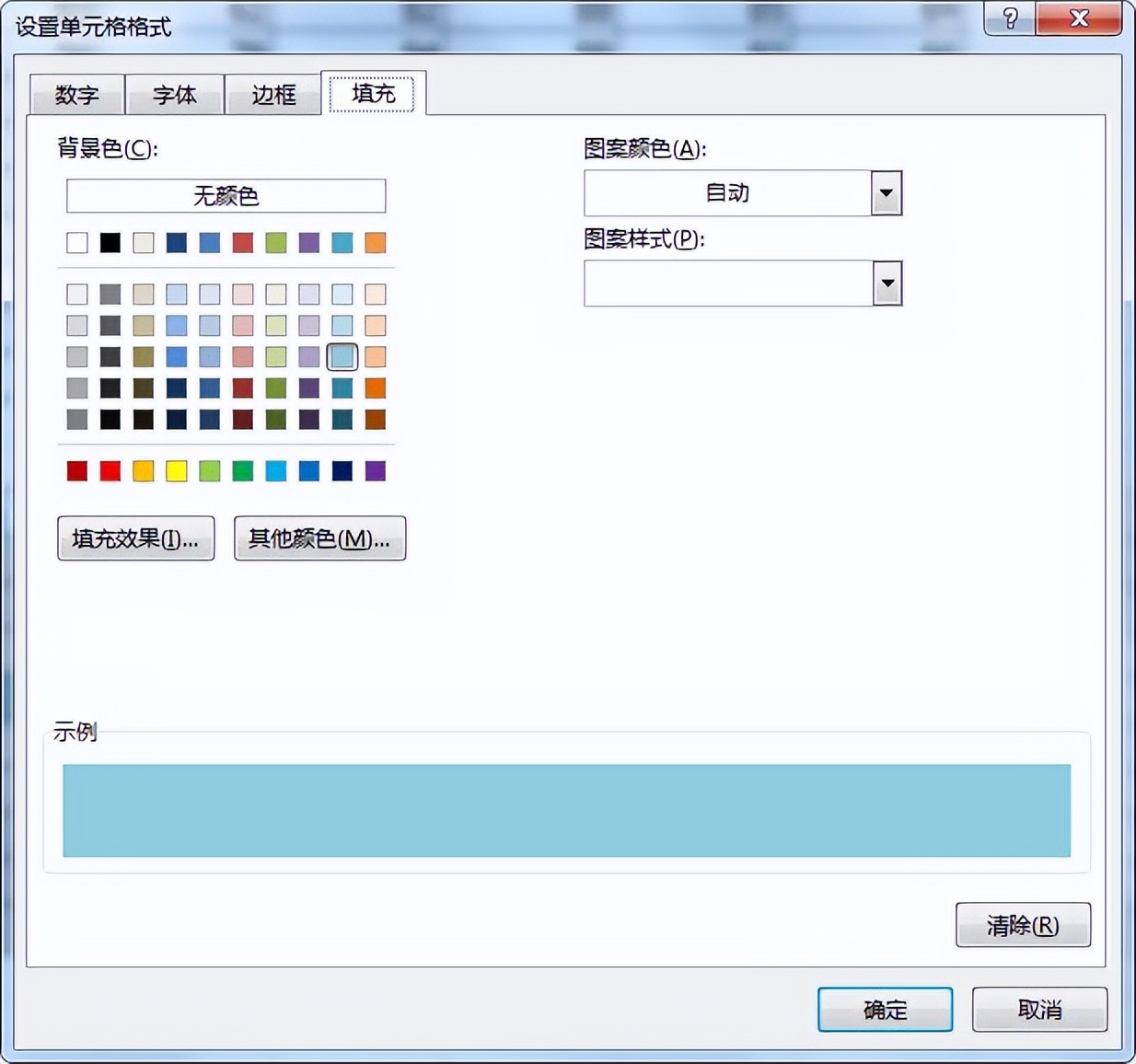Screen dimensions: 1136x1064
Task: Pick white swatch in theme color row
Action: [x=77, y=242]
